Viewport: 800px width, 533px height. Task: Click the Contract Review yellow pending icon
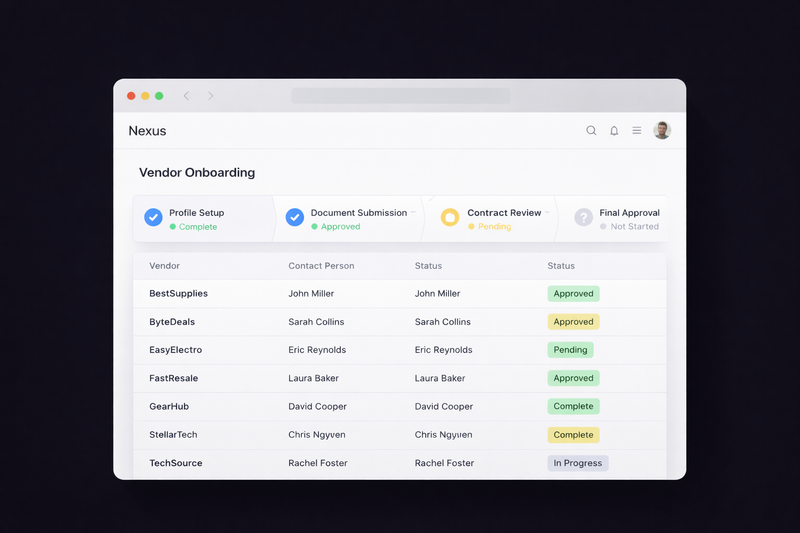click(x=450, y=217)
